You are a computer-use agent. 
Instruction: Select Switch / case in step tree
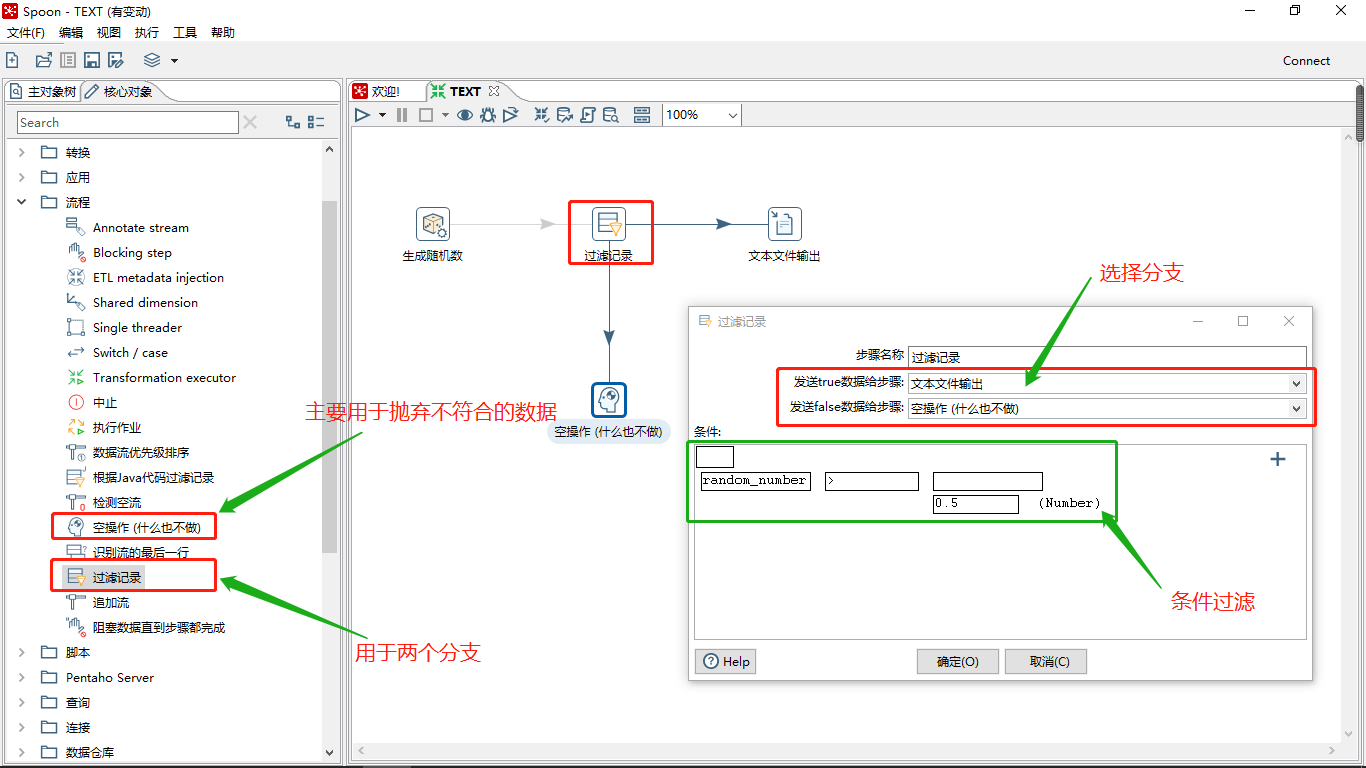(x=130, y=353)
